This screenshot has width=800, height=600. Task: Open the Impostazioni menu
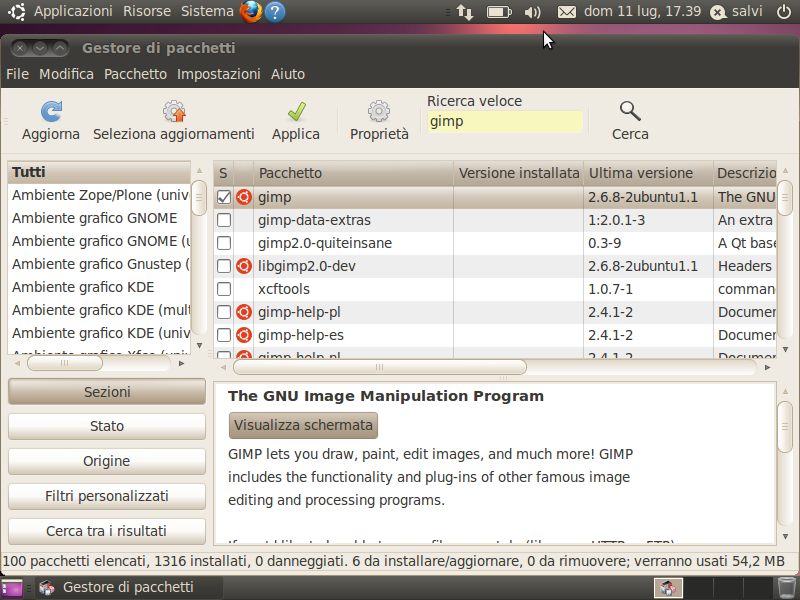(x=218, y=74)
